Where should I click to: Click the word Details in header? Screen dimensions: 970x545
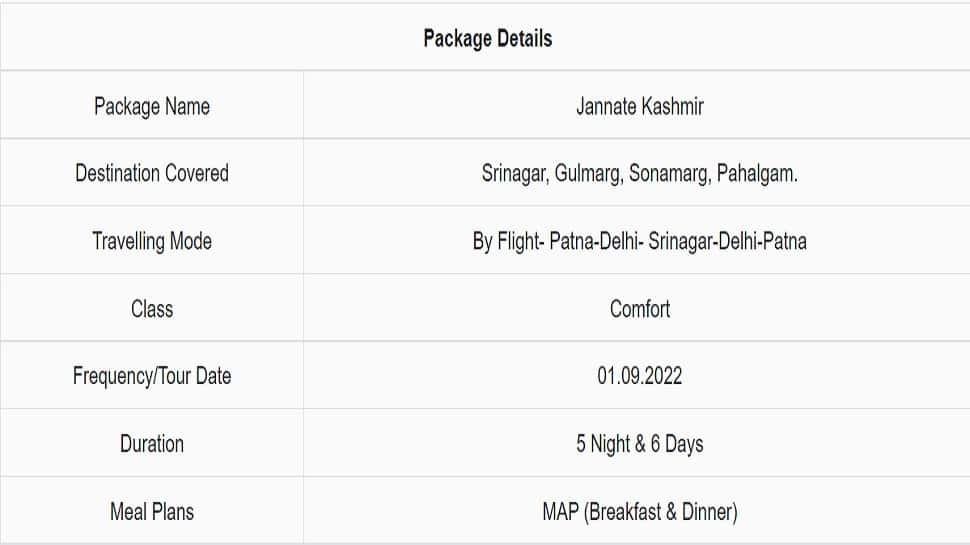click(525, 38)
